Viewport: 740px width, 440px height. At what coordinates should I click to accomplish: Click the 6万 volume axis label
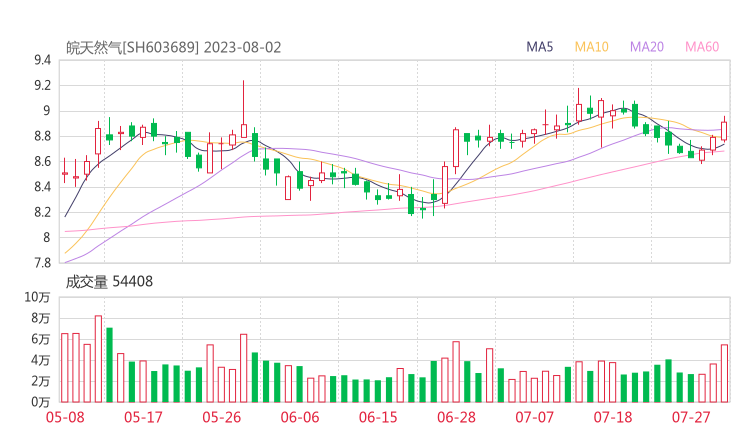click(41, 339)
